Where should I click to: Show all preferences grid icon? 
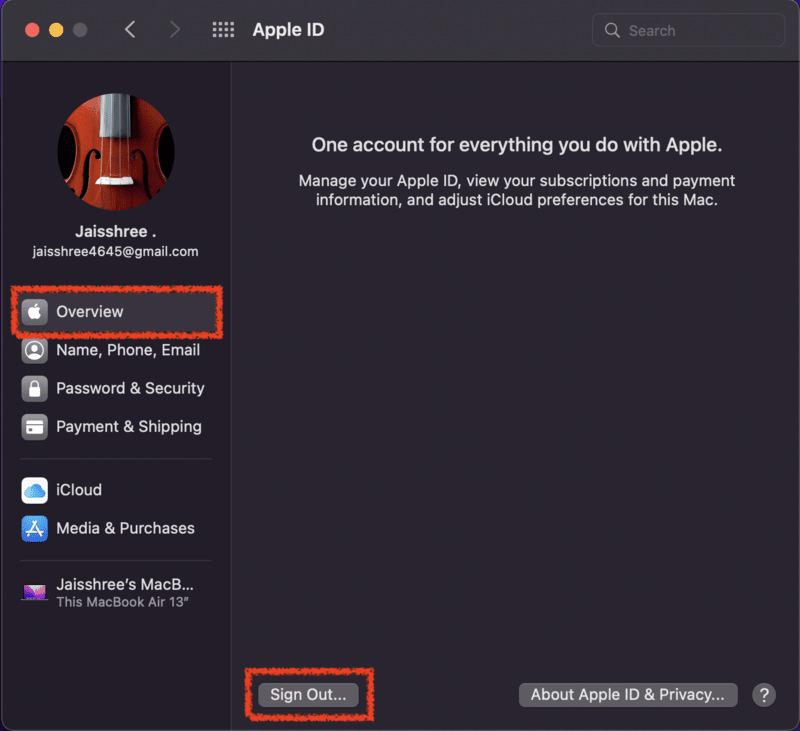tap(223, 30)
